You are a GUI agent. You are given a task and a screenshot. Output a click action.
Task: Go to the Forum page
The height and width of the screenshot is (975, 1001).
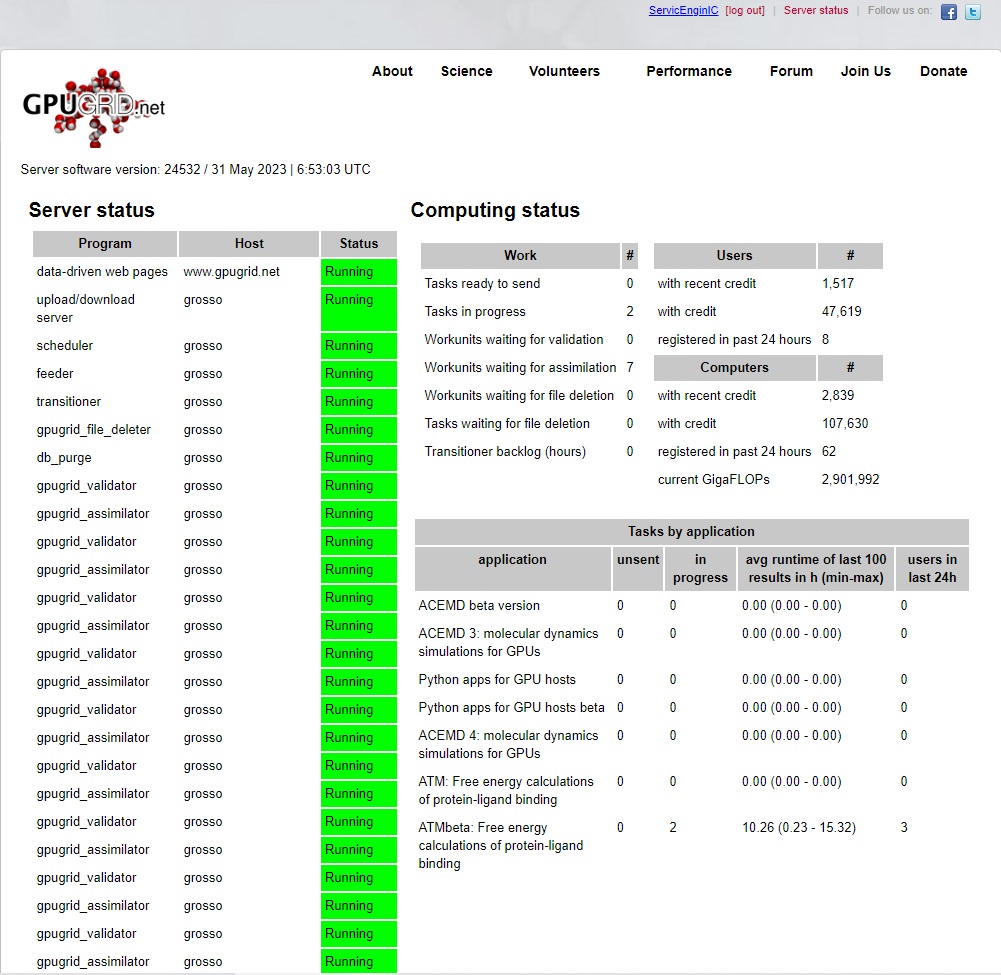[791, 71]
